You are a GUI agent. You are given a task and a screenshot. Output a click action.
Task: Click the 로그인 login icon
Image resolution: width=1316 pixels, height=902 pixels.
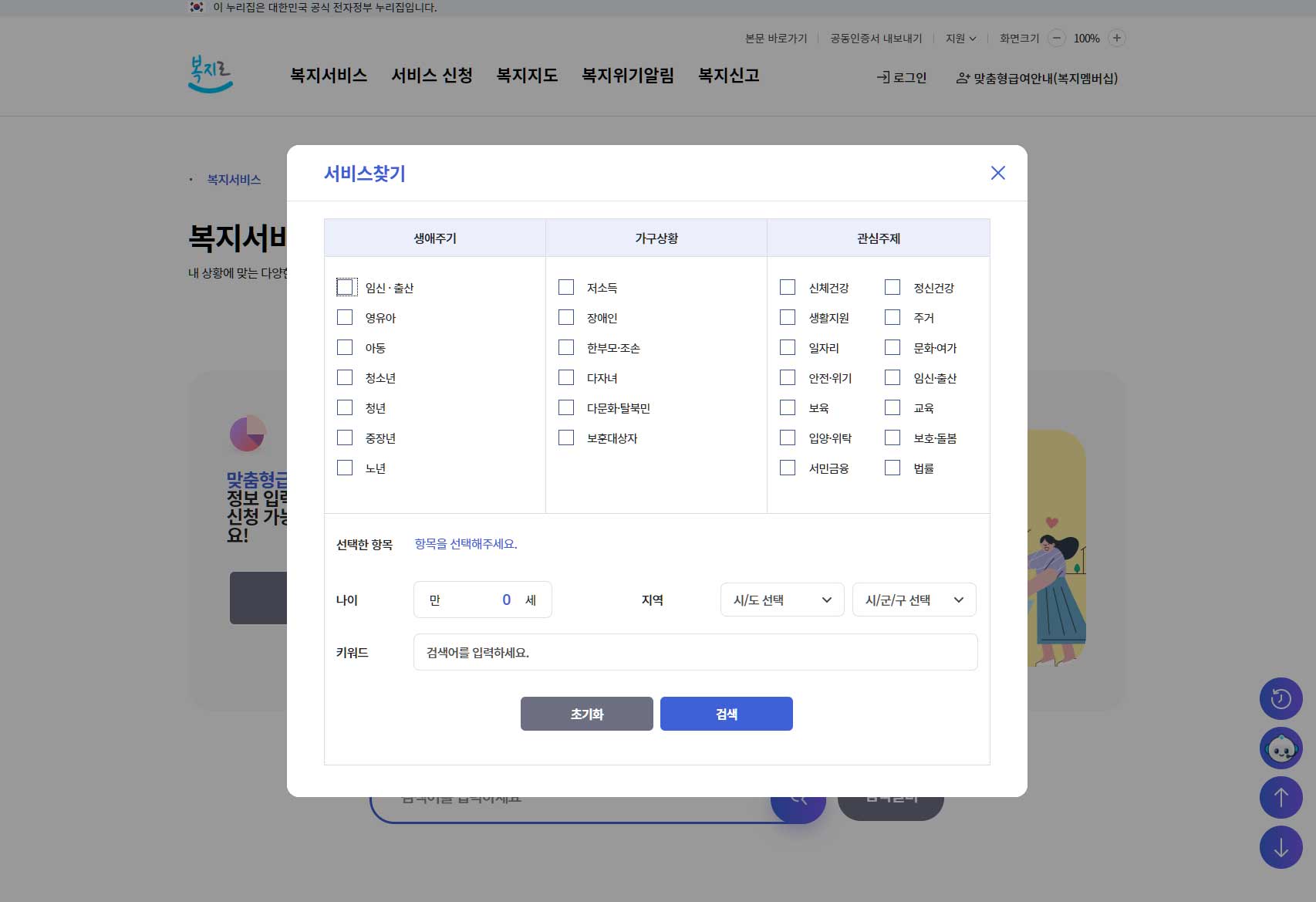[881, 77]
